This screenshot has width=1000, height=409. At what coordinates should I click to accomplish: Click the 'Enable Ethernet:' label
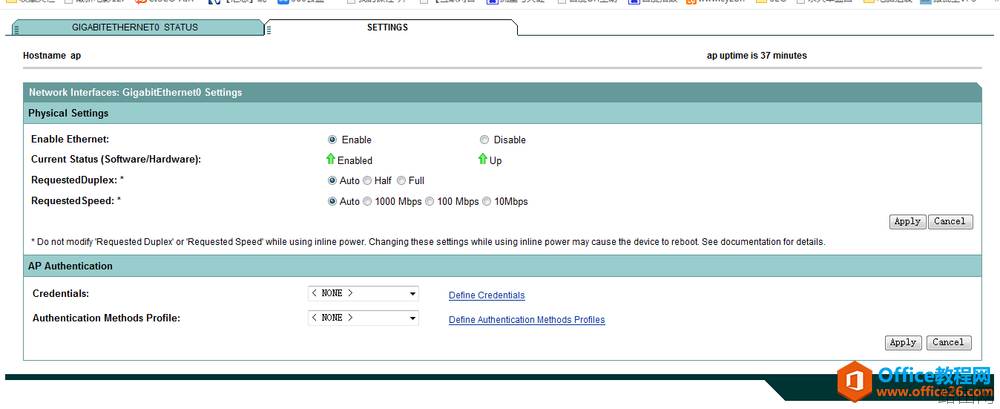point(70,138)
